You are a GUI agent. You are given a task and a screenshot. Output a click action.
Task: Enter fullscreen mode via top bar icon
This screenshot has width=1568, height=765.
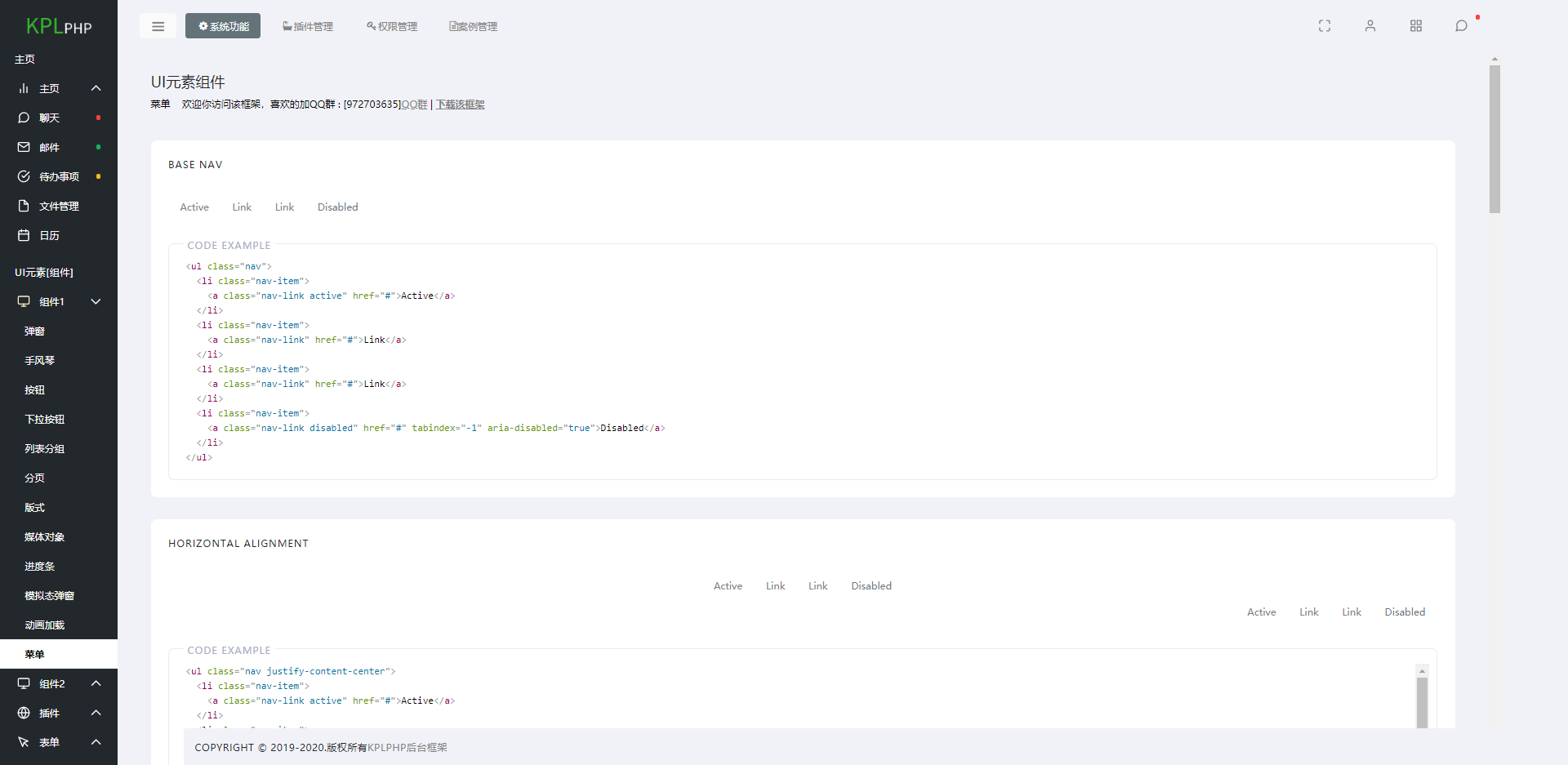[1325, 26]
